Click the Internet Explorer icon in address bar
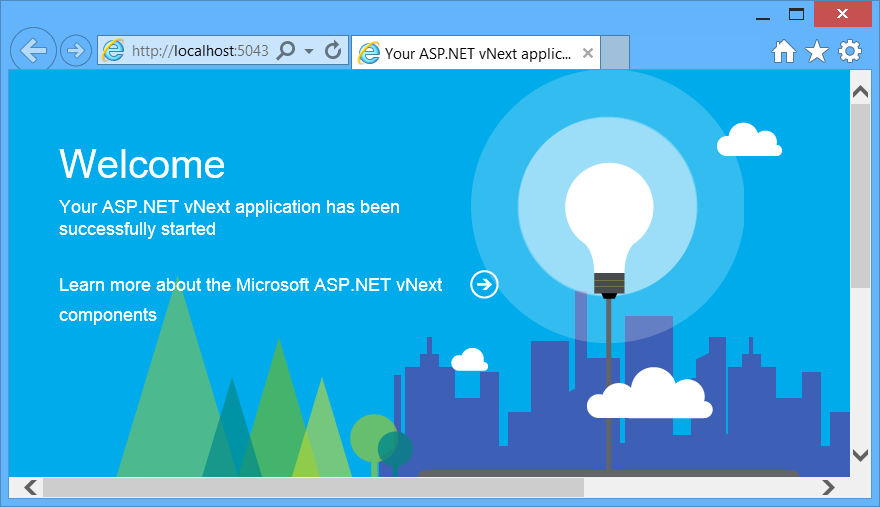Screen dimensions: 880x507 coord(113,51)
